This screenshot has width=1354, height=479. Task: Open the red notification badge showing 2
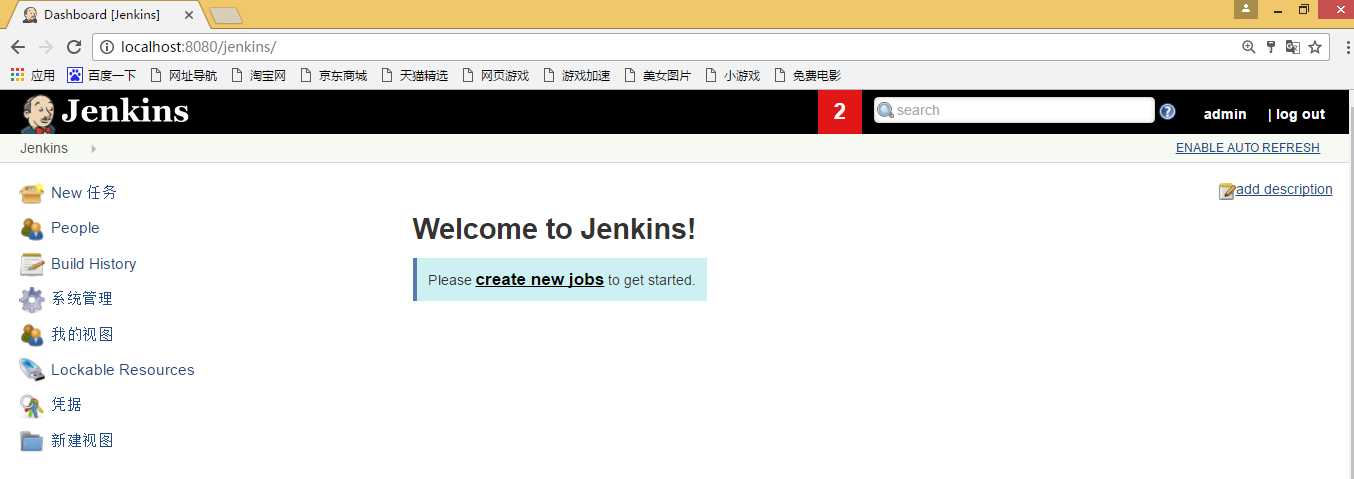tap(840, 112)
